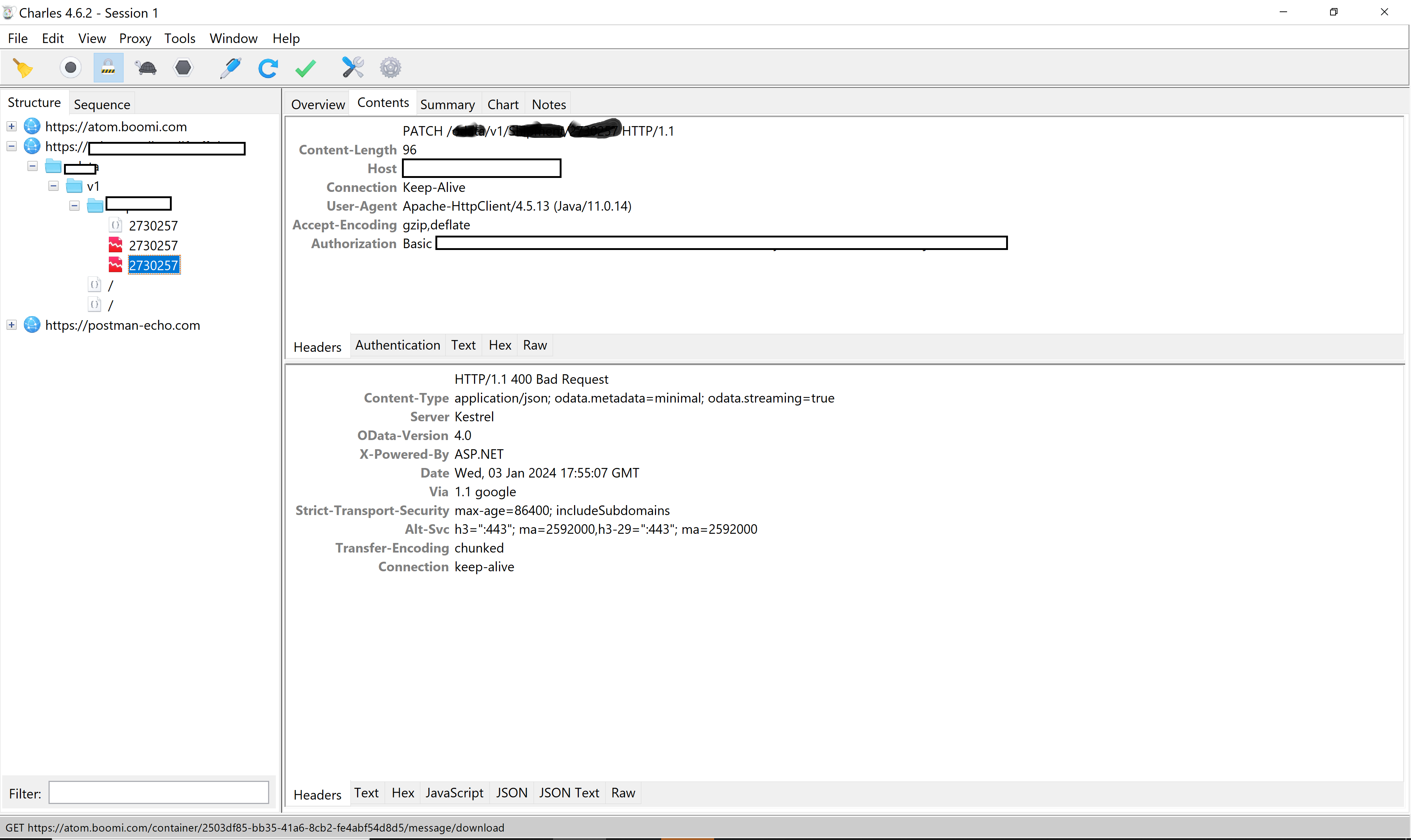Open Charles settings via gear icon

point(391,67)
